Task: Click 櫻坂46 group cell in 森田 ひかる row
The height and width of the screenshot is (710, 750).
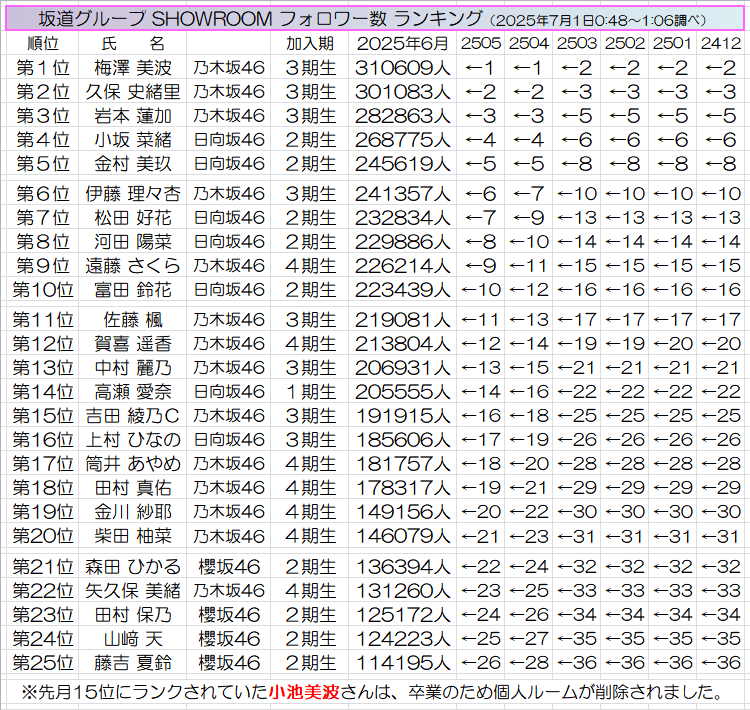Action: [229, 566]
